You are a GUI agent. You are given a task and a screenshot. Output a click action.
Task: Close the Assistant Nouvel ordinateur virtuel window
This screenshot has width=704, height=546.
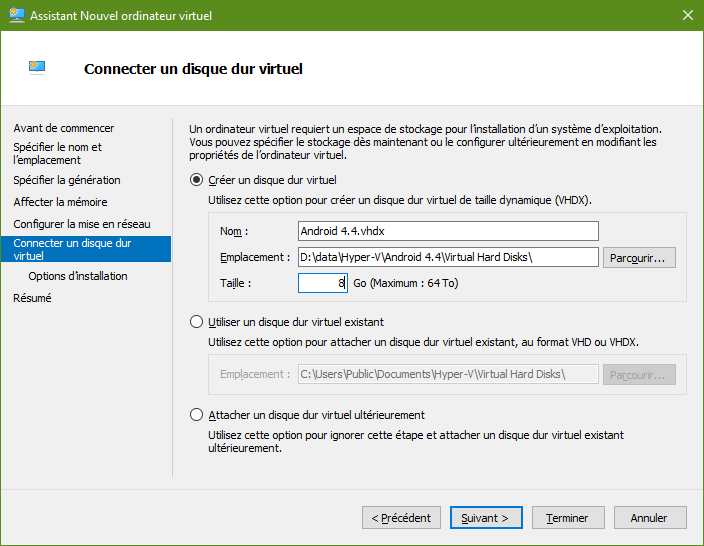(x=687, y=15)
